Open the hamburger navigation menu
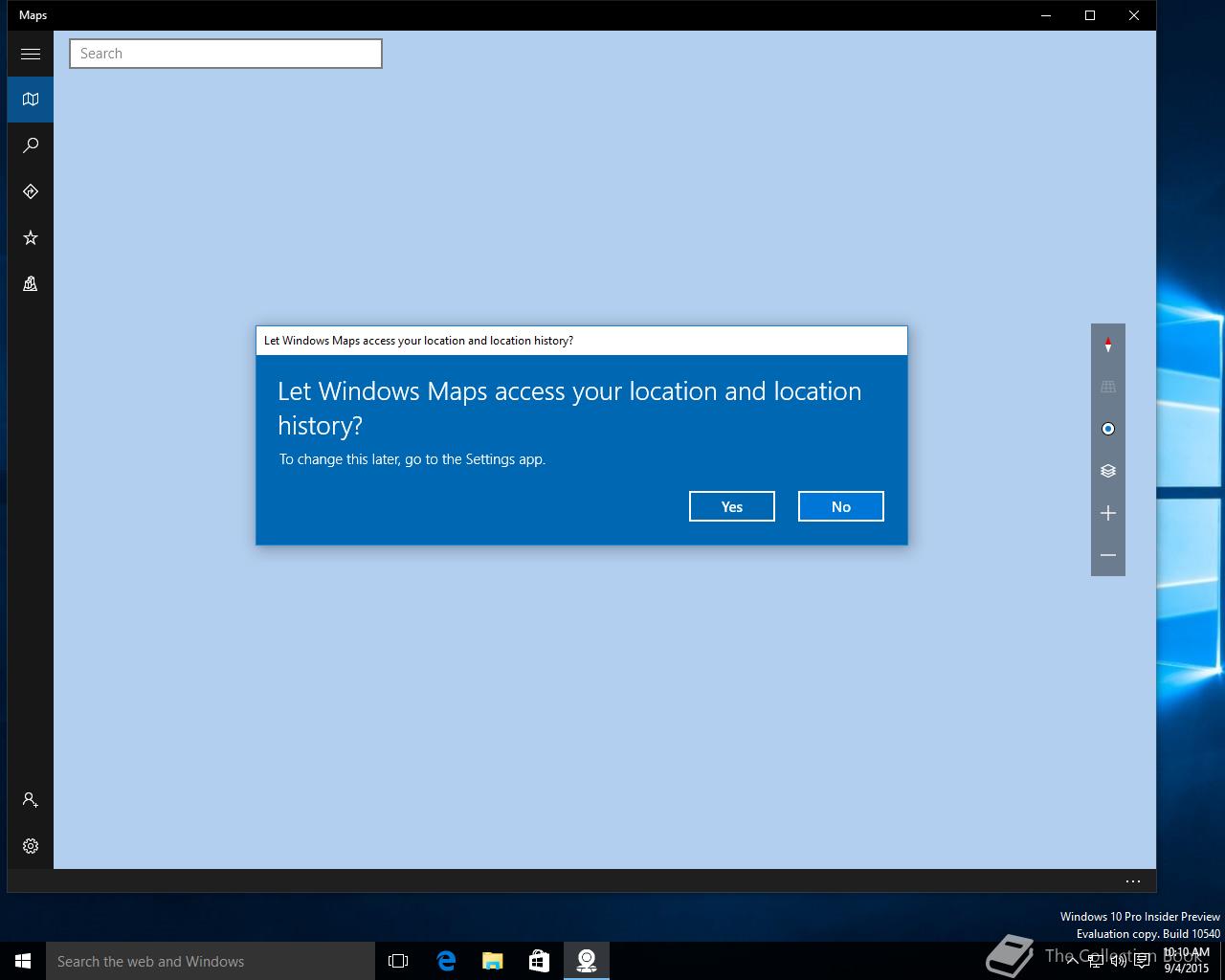Image resolution: width=1225 pixels, height=980 pixels. point(31,54)
